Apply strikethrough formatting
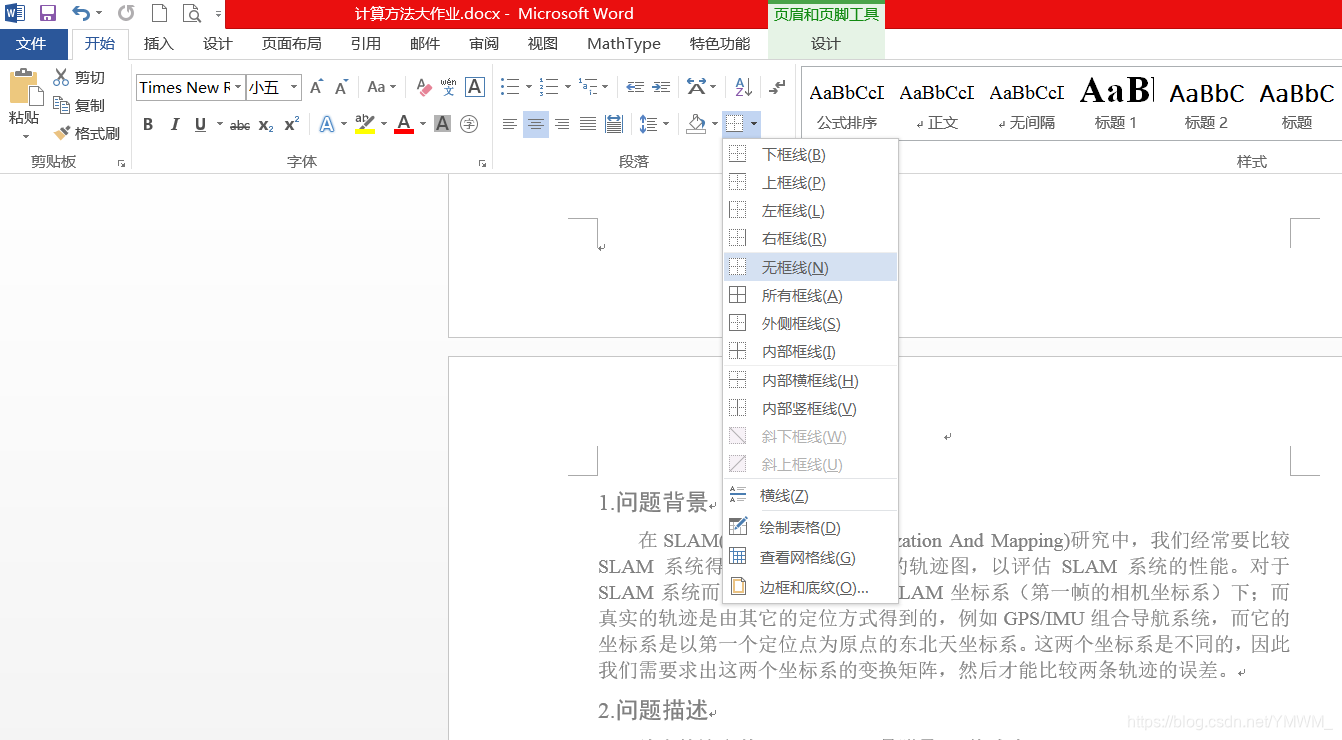Screen dimensions: 1342x740 pyautogui.click(x=240, y=125)
